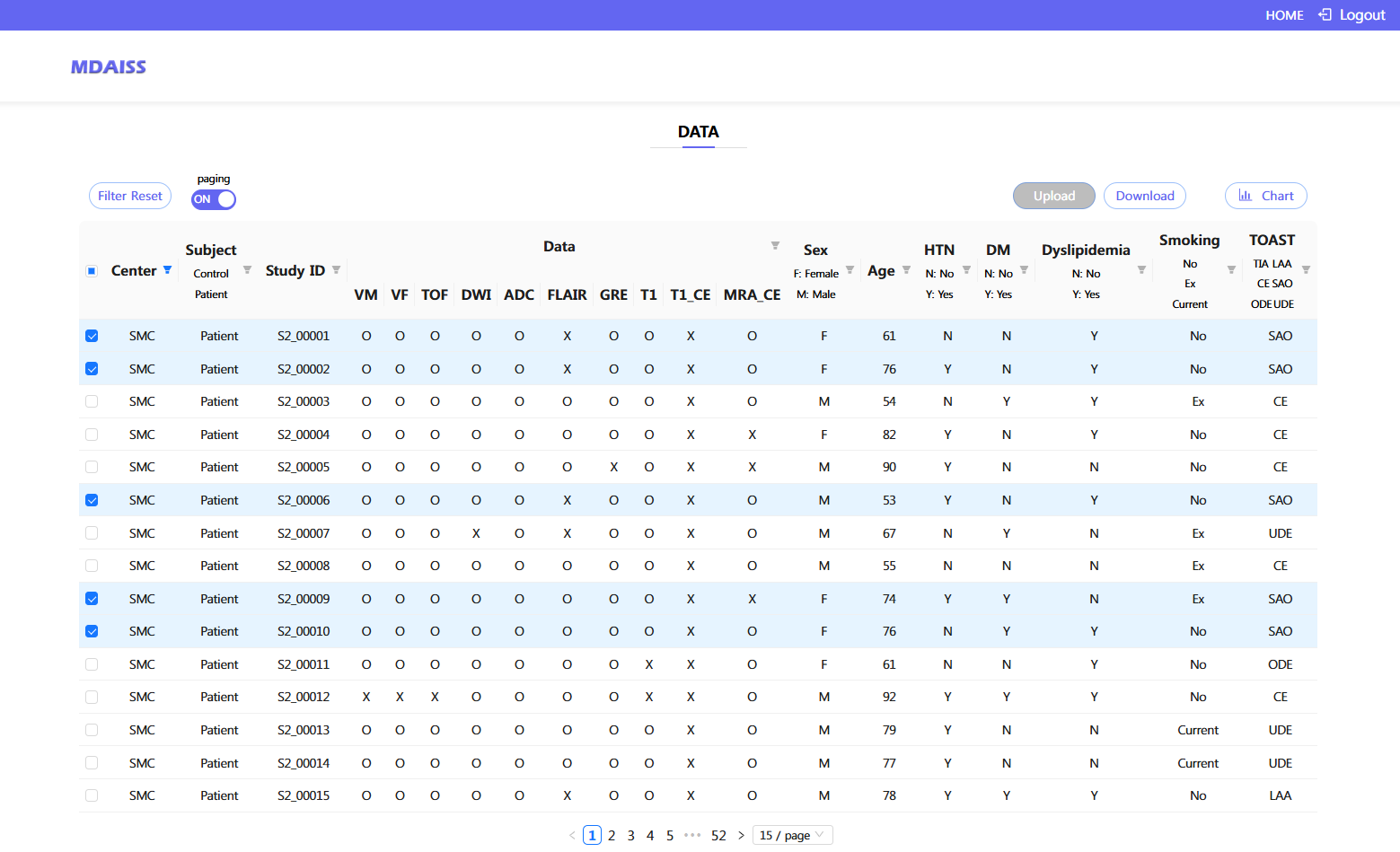
Task: Open the Dyslipidemia filter icon
Action: [x=1141, y=270]
